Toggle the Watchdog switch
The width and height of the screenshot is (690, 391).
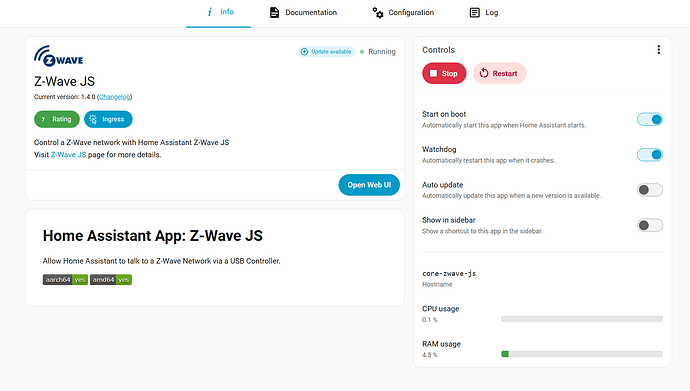pos(650,155)
